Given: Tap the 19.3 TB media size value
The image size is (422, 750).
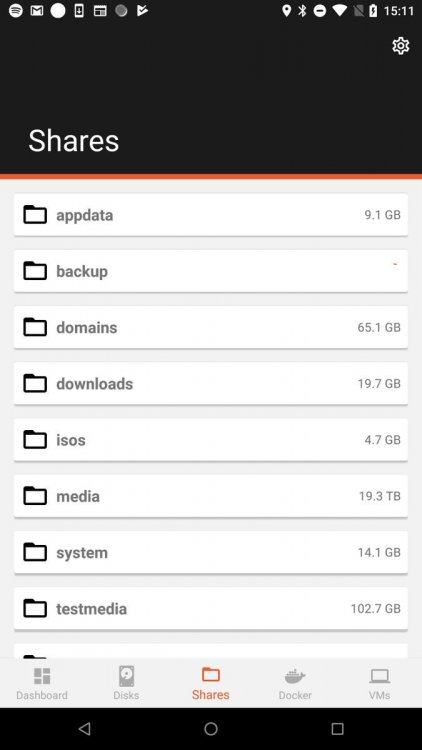Looking at the screenshot, I should click(380, 496).
